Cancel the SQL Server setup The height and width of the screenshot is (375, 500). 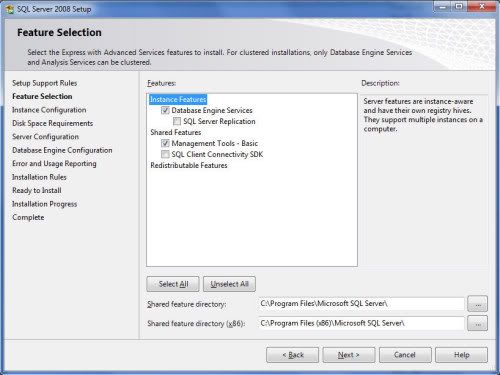[x=405, y=355]
